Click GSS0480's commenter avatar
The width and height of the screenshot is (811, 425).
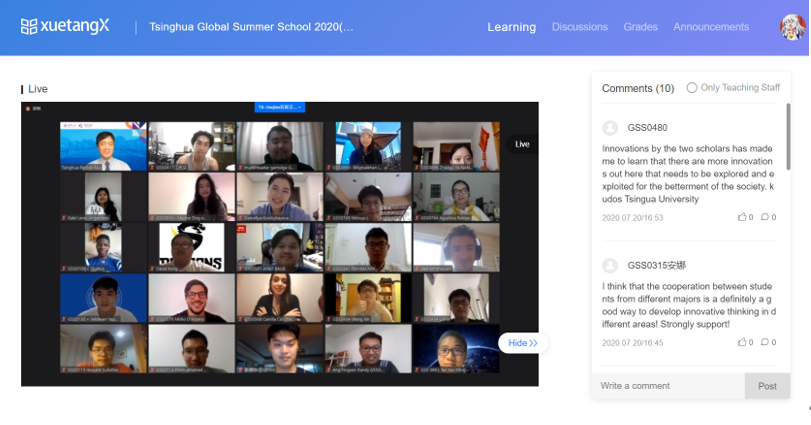click(610, 128)
